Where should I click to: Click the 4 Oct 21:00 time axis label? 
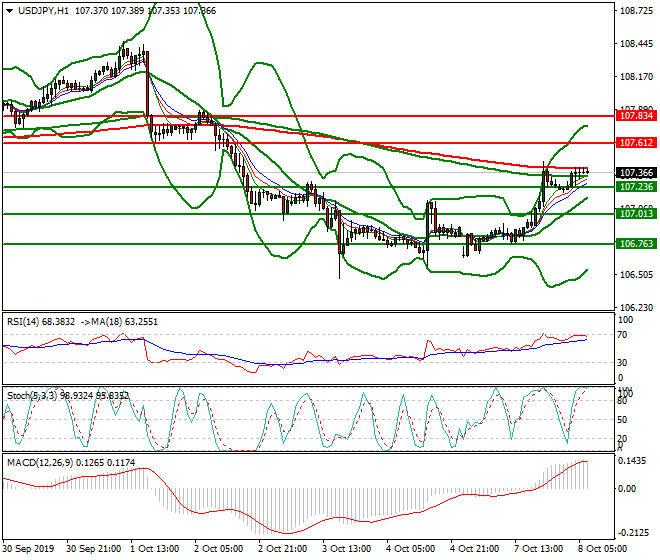point(476,549)
